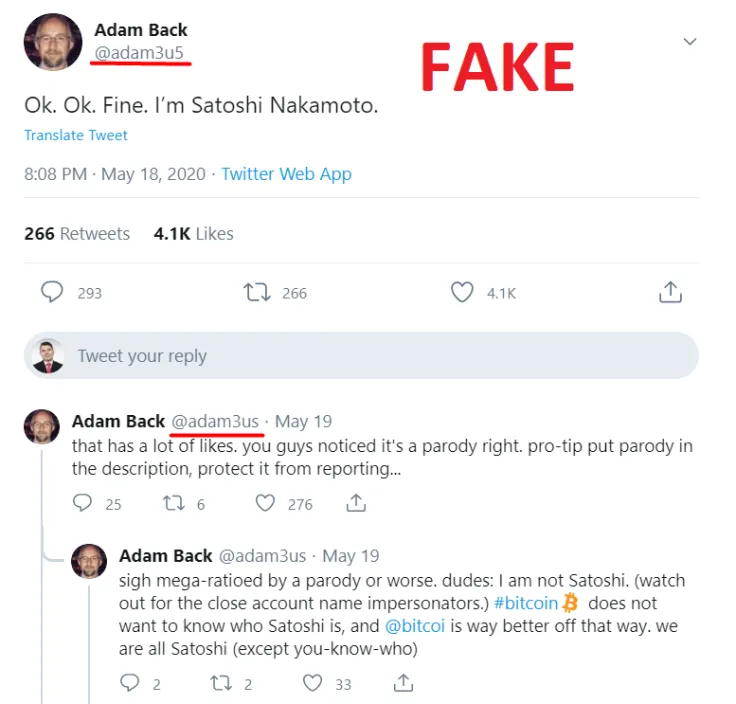Click the reply icon on the main tweet
This screenshot has width=736, height=704.
(x=52, y=292)
